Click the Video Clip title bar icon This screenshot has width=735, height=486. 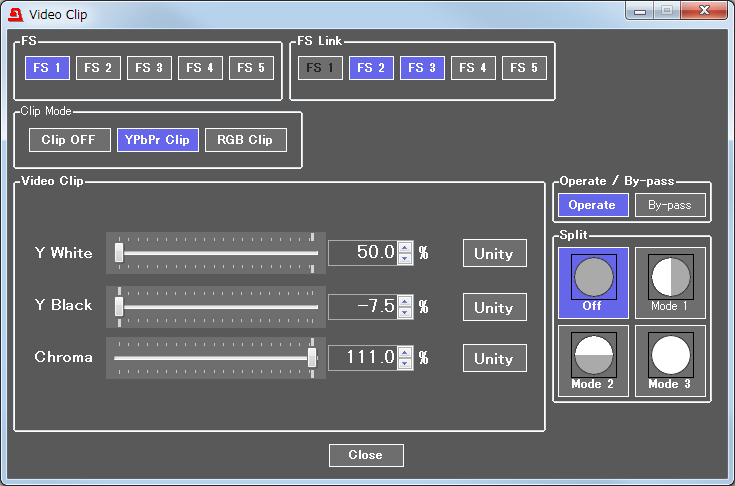click(16, 15)
